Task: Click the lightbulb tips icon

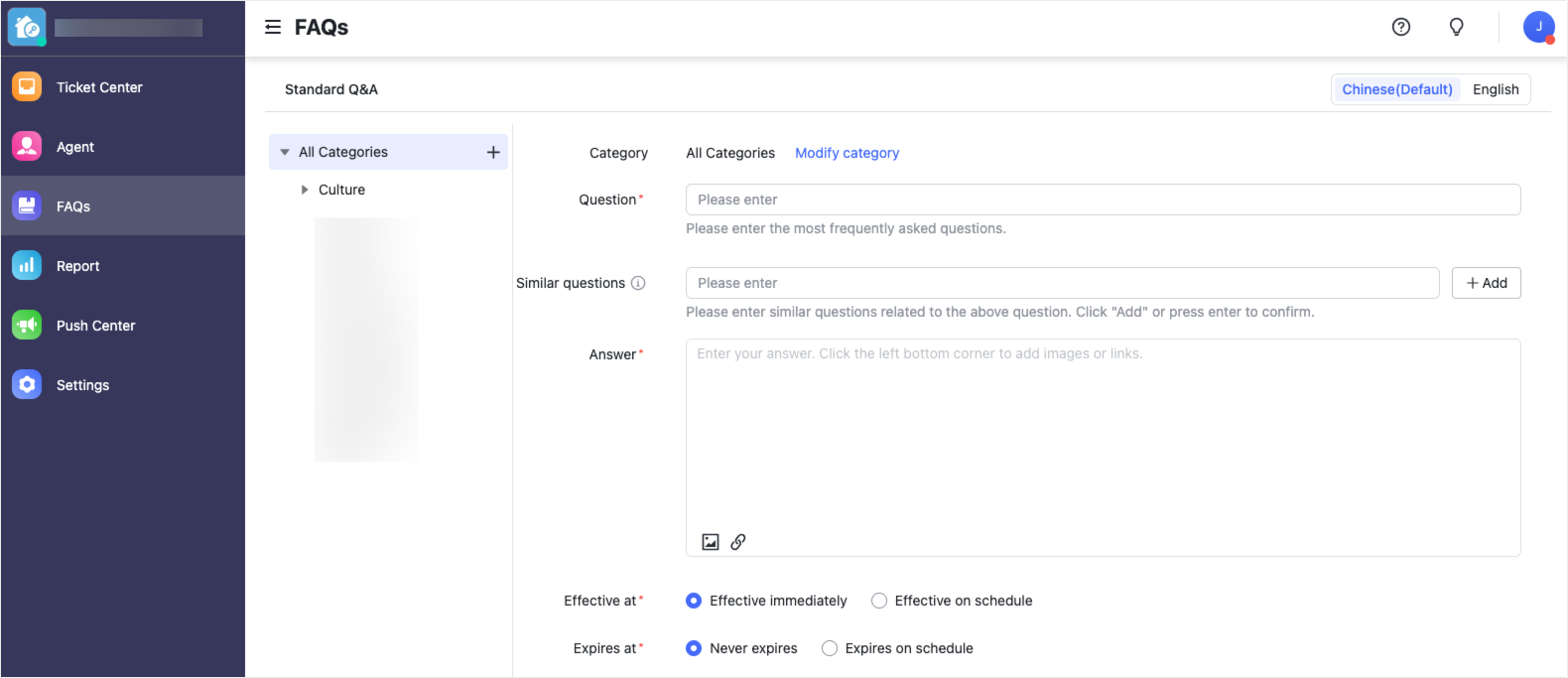Action: click(1456, 27)
